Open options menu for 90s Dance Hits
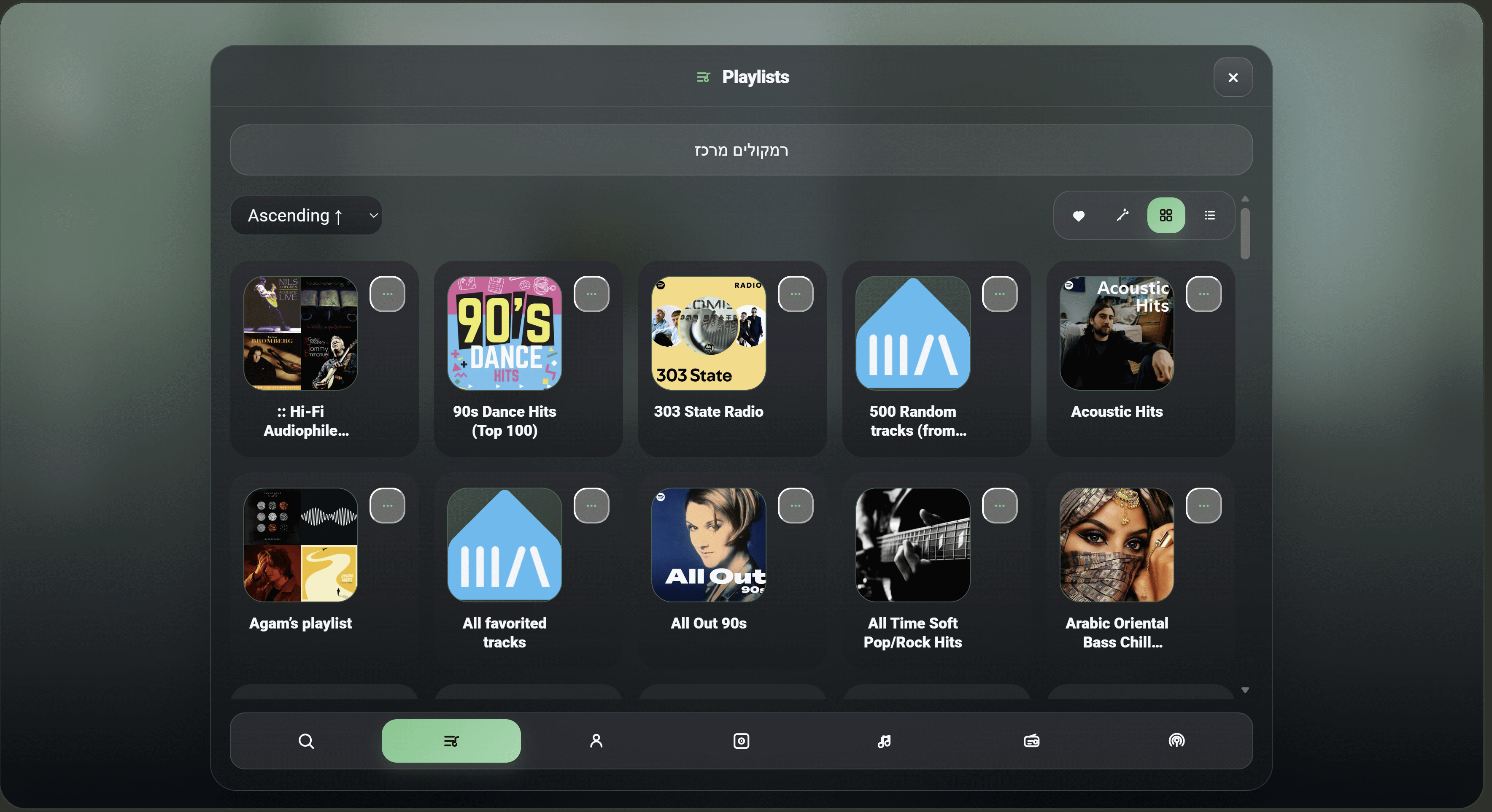Image resolution: width=1492 pixels, height=812 pixels. pos(591,294)
